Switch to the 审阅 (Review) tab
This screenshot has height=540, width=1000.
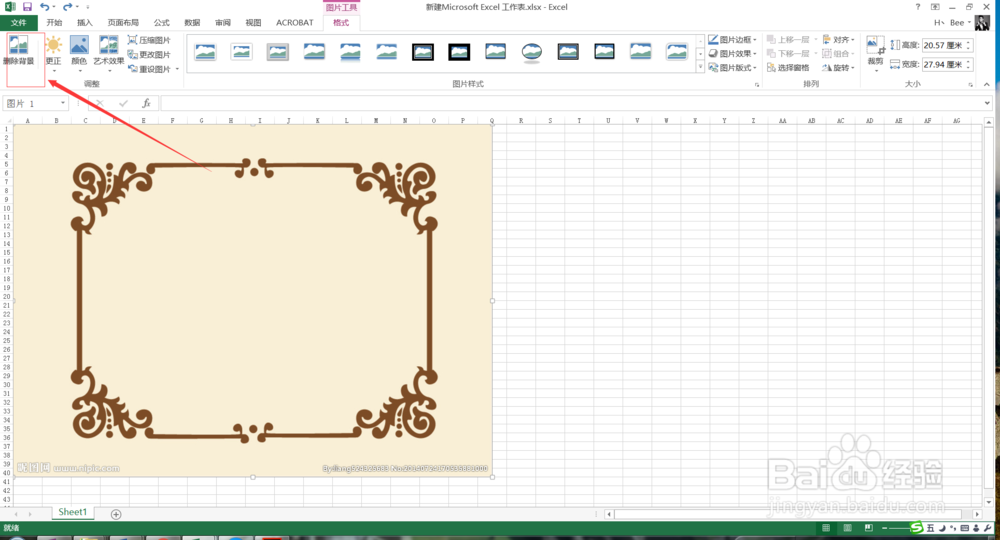pos(223,22)
